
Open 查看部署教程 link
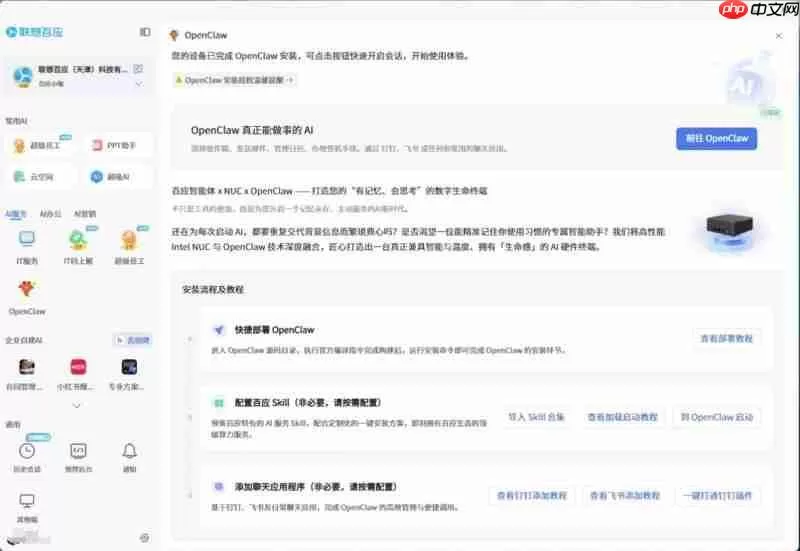tap(727, 338)
